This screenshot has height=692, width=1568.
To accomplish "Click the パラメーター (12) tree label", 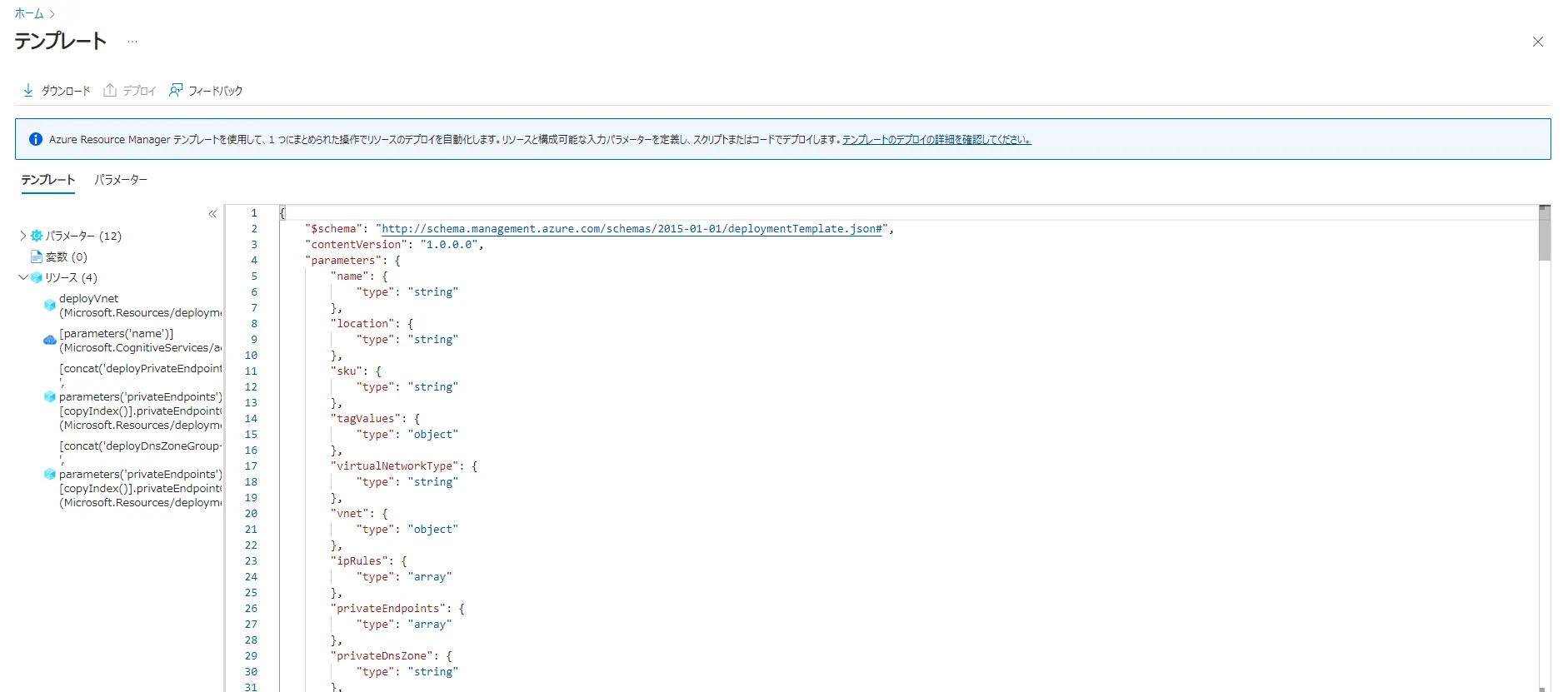I will click(83, 236).
